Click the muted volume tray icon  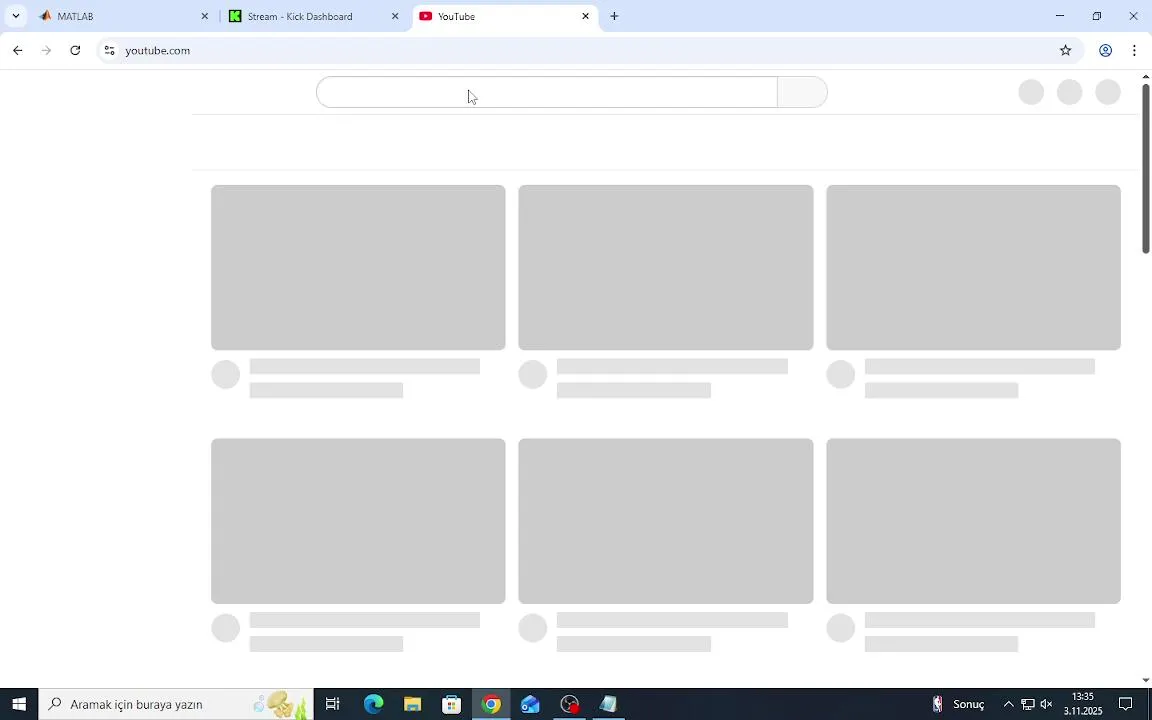[1047, 704]
